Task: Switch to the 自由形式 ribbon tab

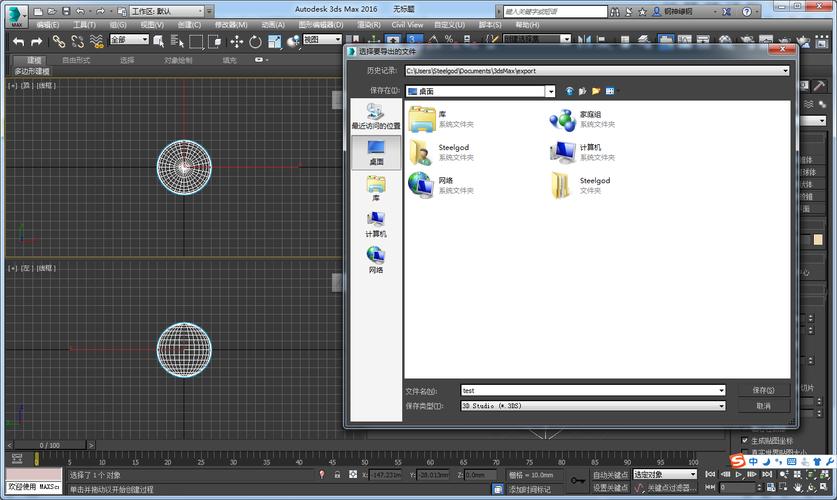Action: 76,60
